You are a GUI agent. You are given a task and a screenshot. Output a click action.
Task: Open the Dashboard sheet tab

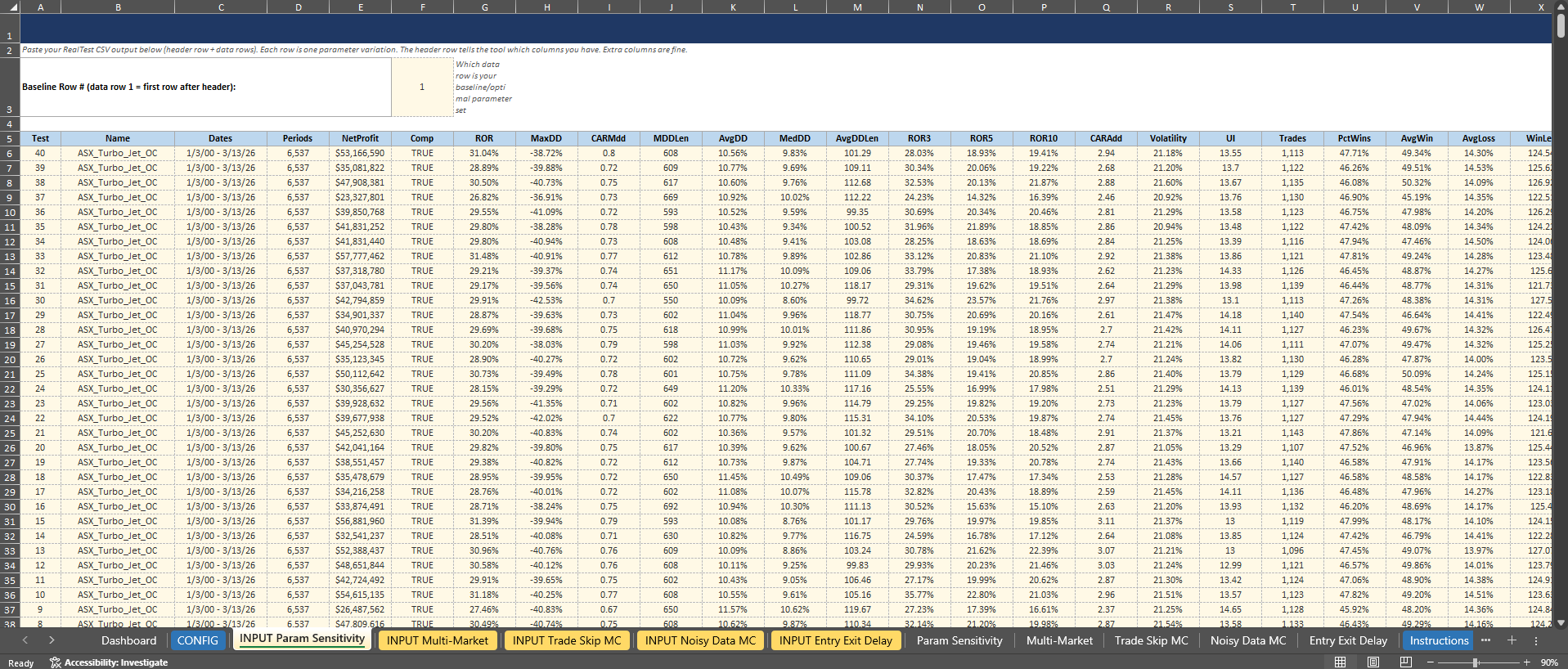128,640
